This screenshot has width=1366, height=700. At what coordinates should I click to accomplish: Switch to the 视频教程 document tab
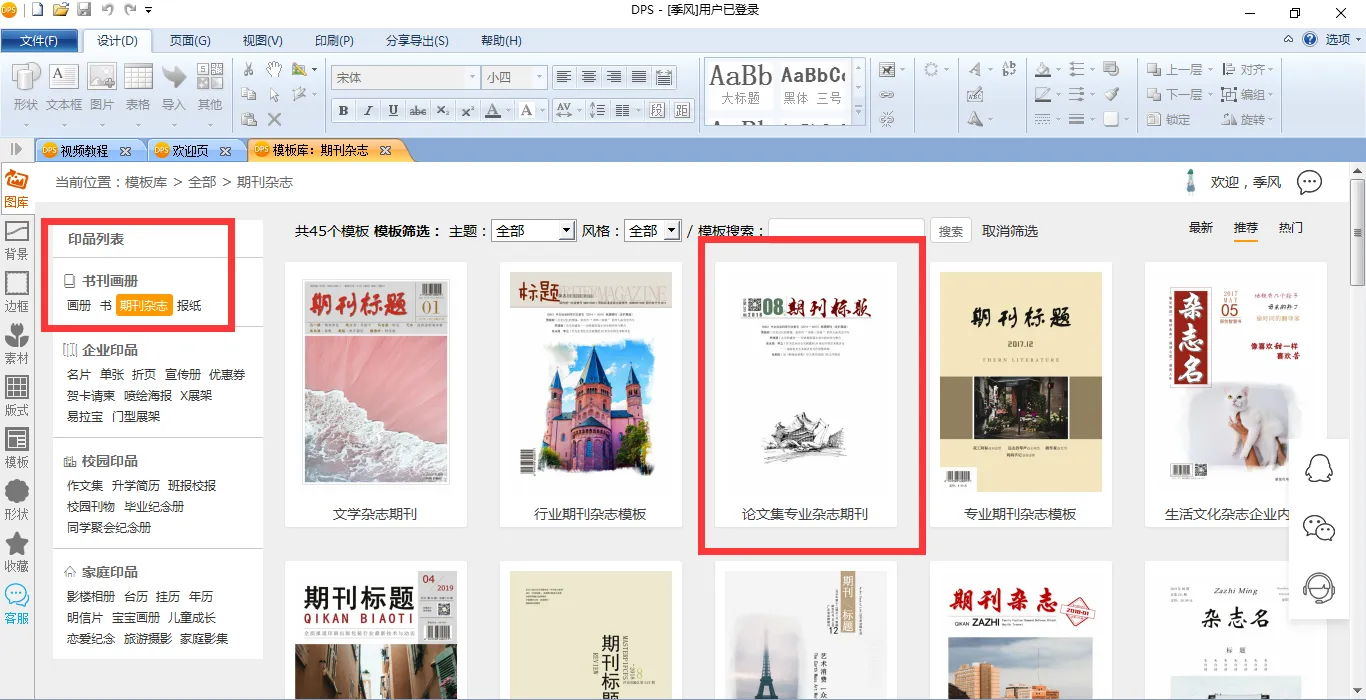click(85, 151)
